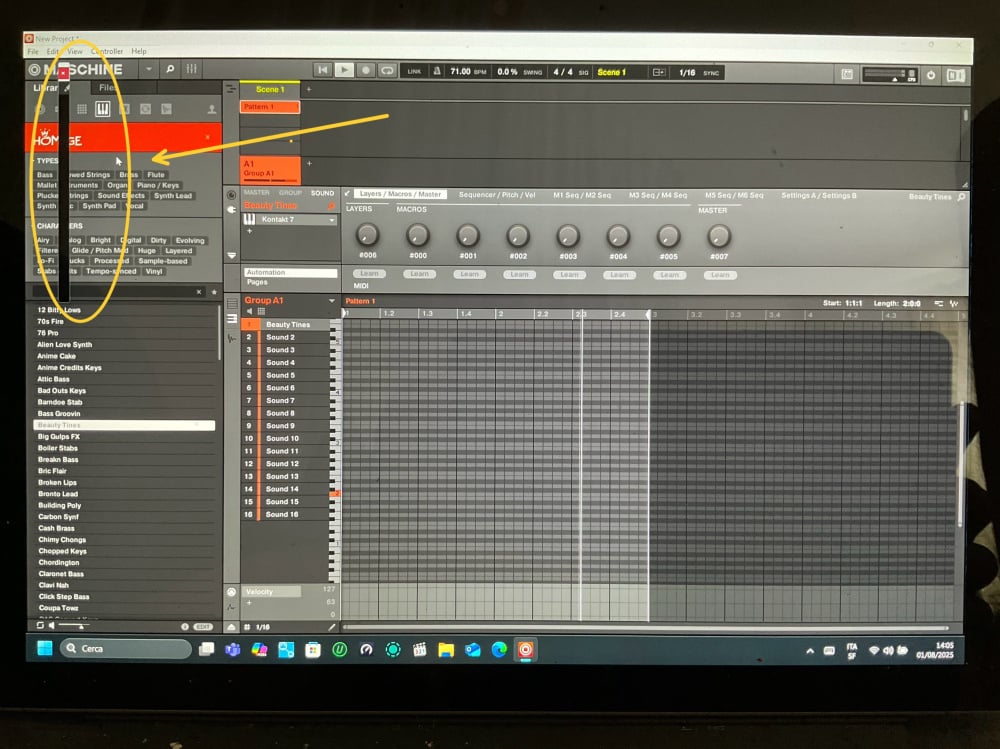This screenshot has width=1000, height=749.
Task: Arm recording with the Record button
Action: coord(365,70)
